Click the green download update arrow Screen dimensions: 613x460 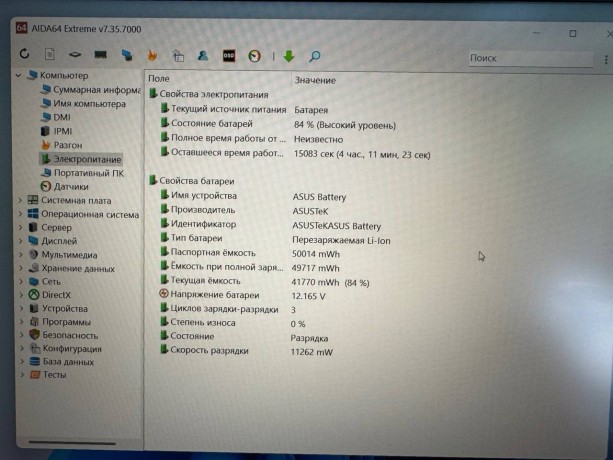289,56
